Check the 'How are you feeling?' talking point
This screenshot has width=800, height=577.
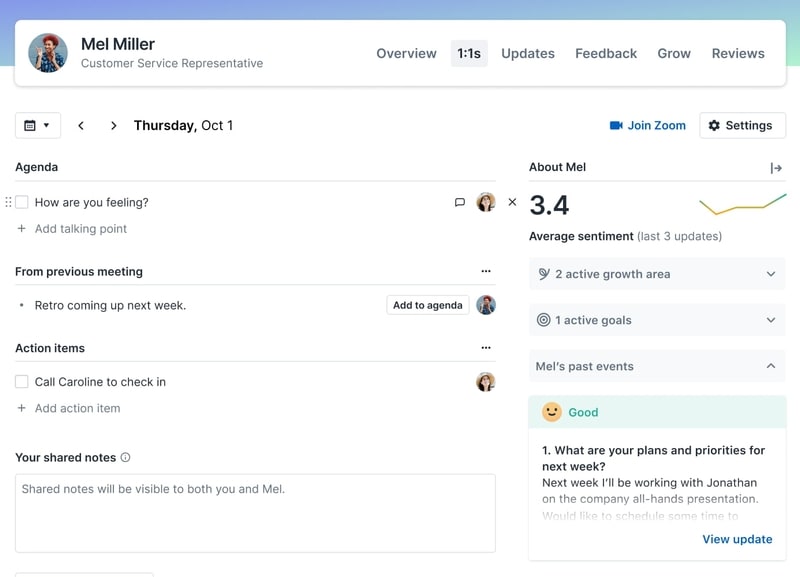(x=23, y=201)
